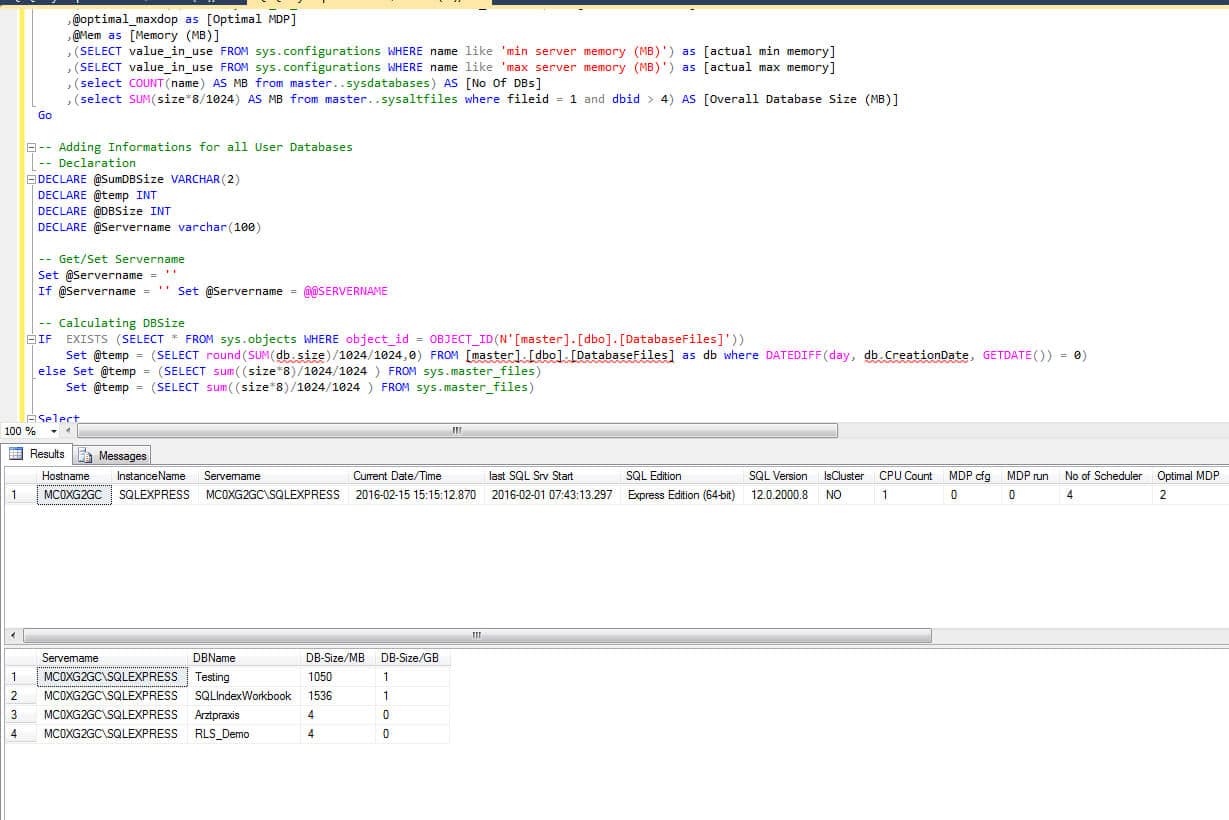Click the DATEDIFF function in the code
Viewport: 1229px width, 820px height.
coord(794,355)
